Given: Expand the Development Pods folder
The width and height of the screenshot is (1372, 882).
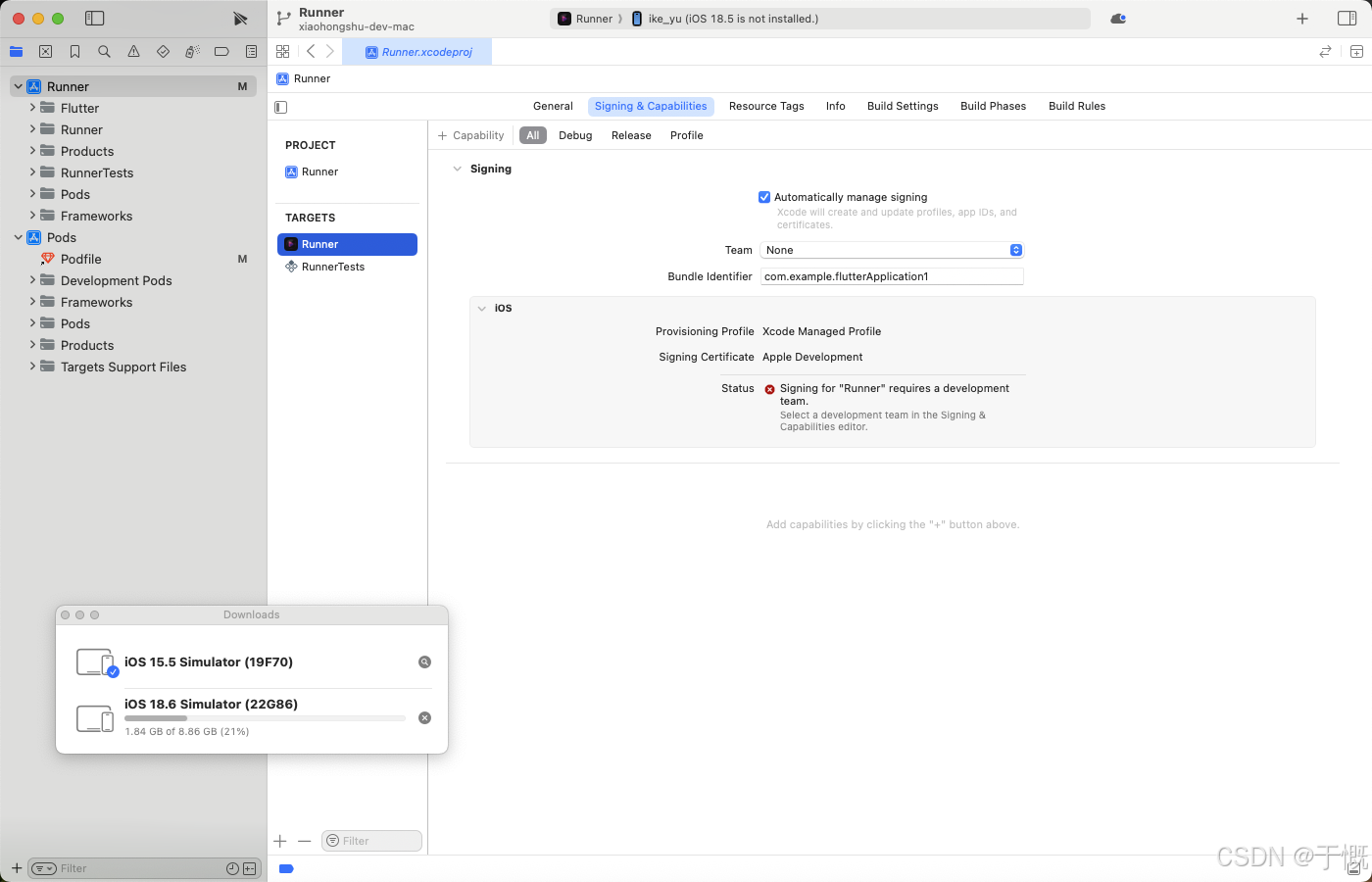Looking at the screenshot, I should coord(32,280).
